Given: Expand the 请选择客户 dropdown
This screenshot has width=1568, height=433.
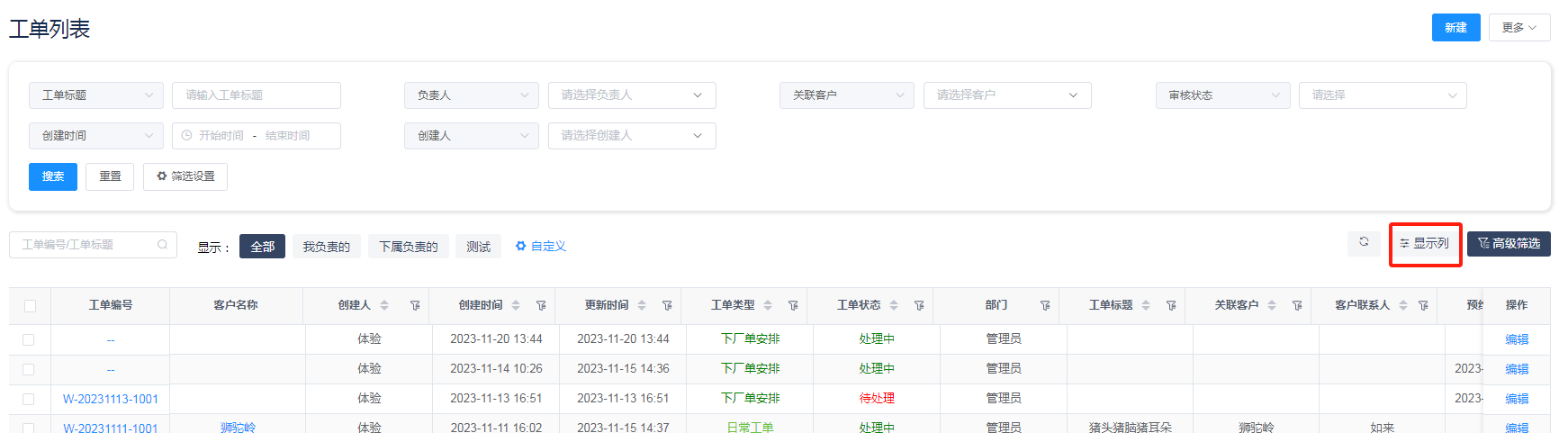Looking at the screenshot, I should (1007, 95).
